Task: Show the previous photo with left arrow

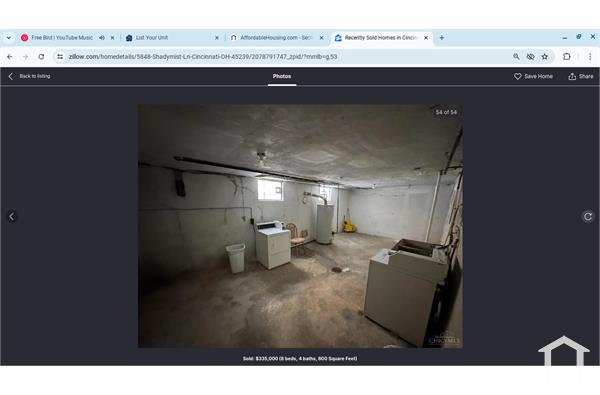Action: [x=11, y=216]
